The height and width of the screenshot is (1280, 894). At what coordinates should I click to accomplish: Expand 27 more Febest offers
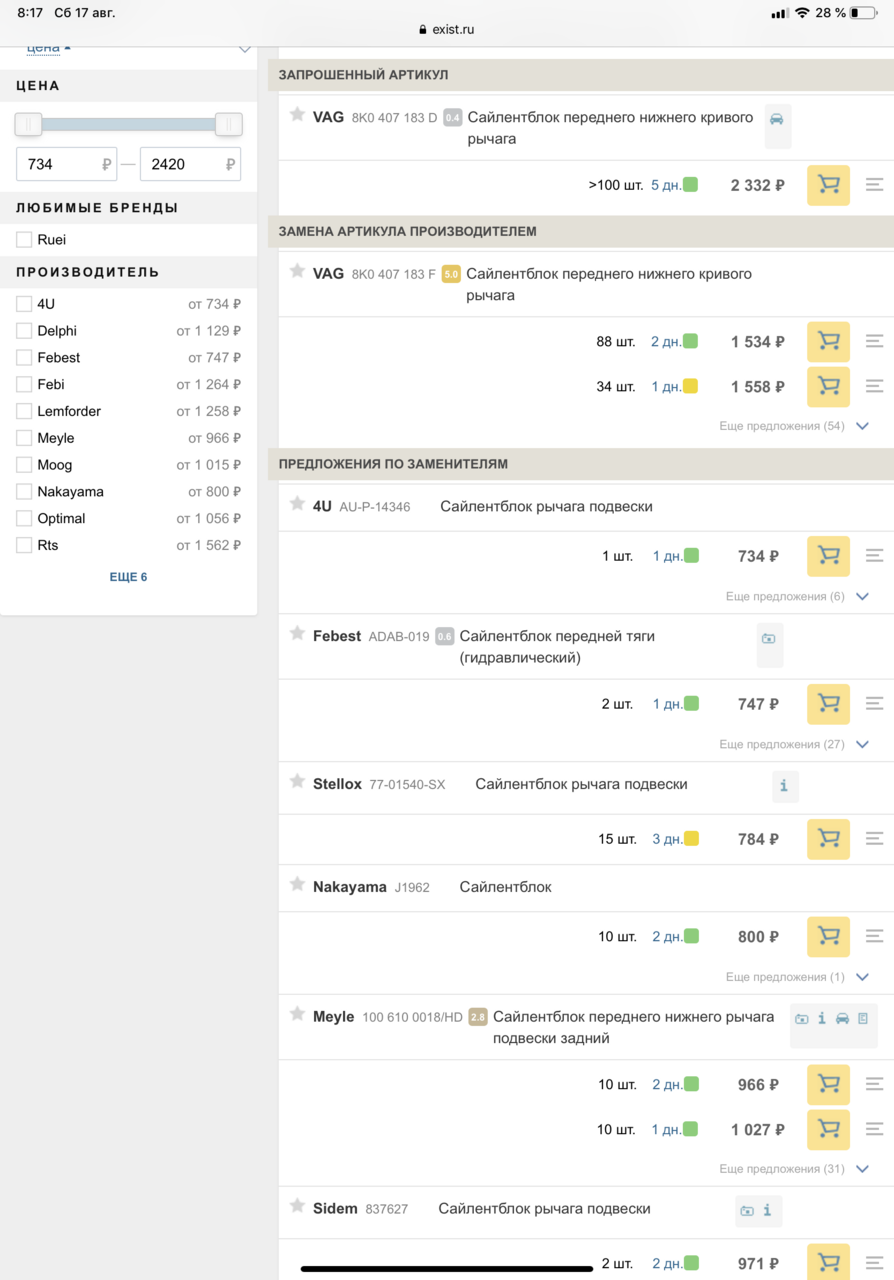pos(794,744)
